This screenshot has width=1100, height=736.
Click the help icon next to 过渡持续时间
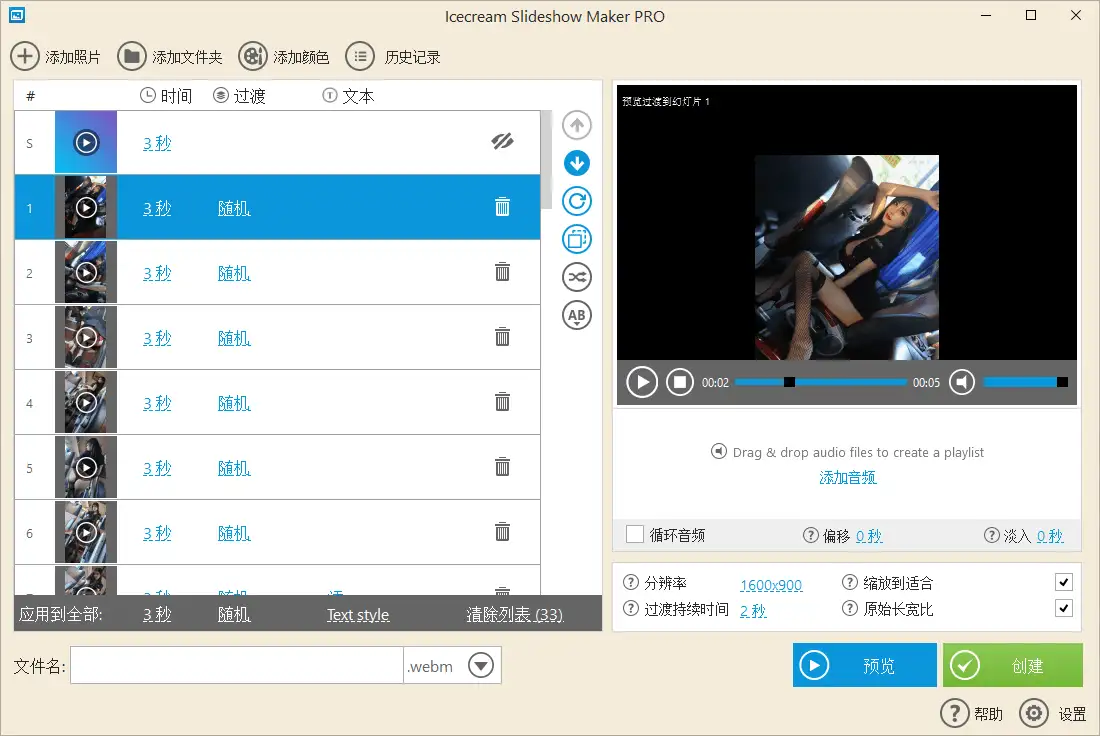[x=631, y=608]
